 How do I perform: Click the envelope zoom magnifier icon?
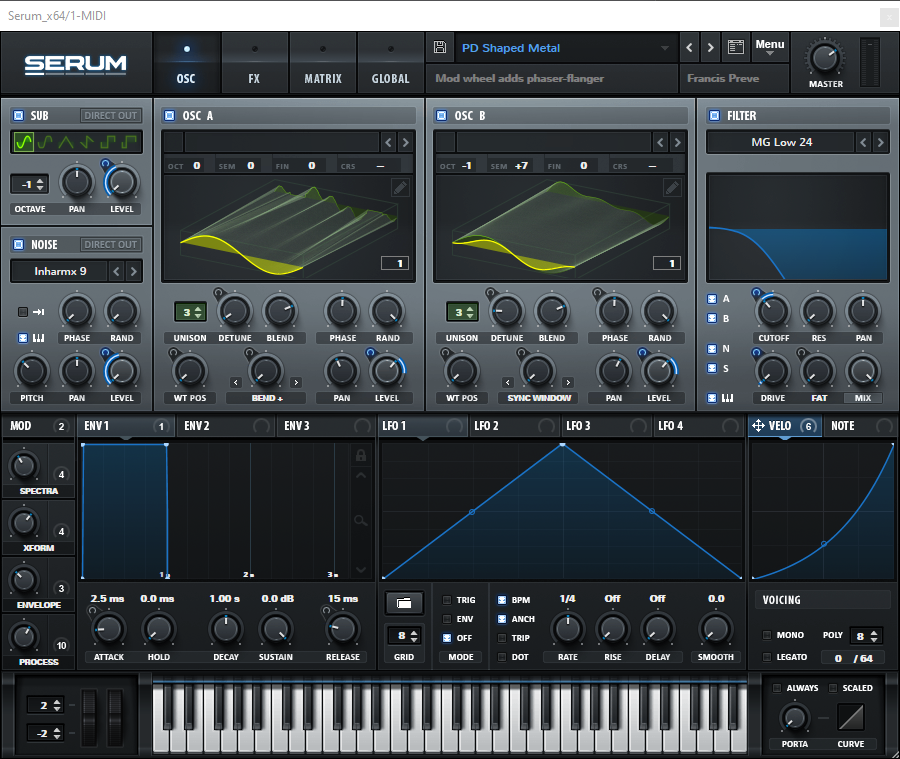point(361,520)
